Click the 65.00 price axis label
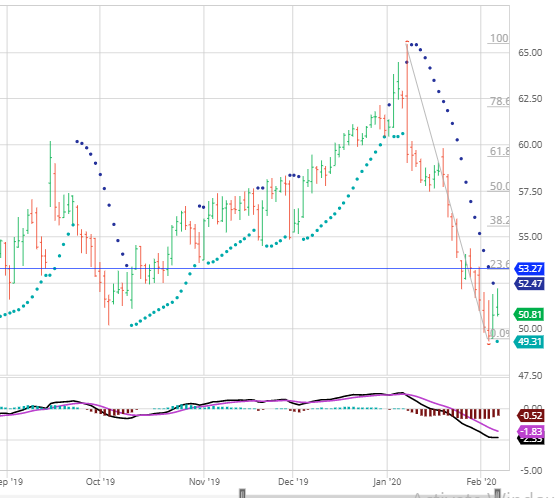 tap(530, 53)
